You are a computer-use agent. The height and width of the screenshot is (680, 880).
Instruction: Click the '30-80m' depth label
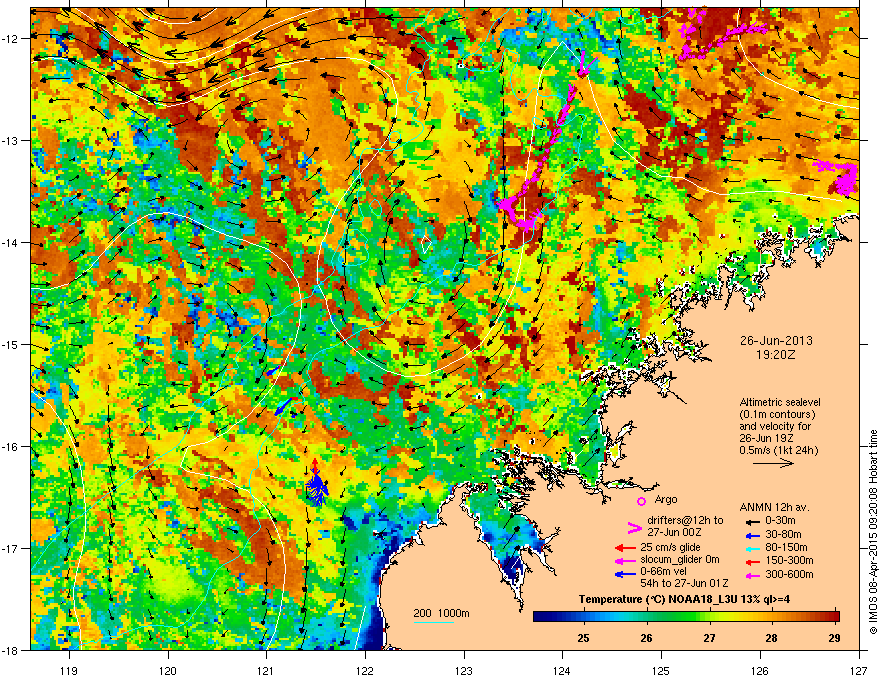783,535
